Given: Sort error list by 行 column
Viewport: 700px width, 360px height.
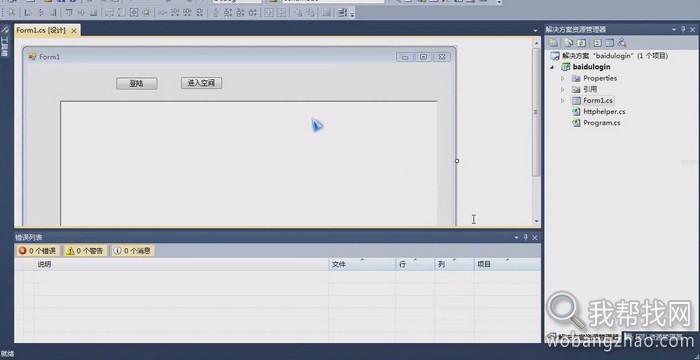Looking at the screenshot, I should pyautogui.click(x=415, y=264).
